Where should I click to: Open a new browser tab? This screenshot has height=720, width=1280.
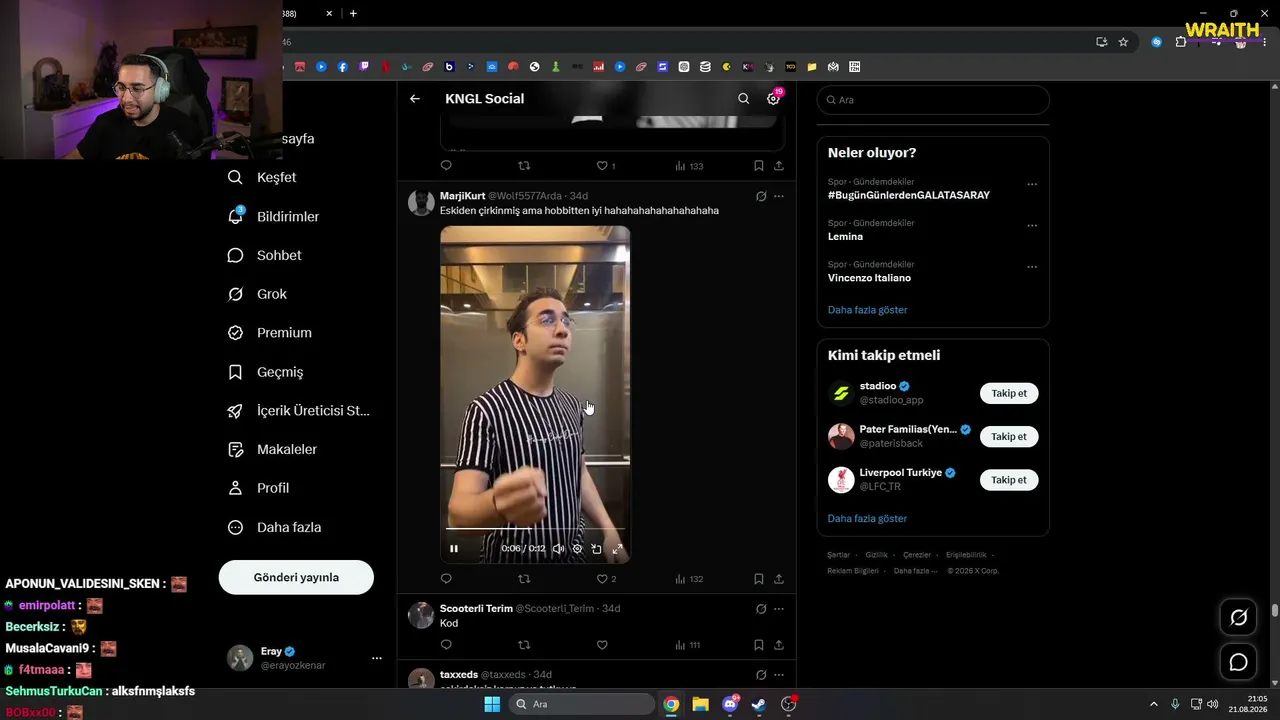tap(353, 13)
